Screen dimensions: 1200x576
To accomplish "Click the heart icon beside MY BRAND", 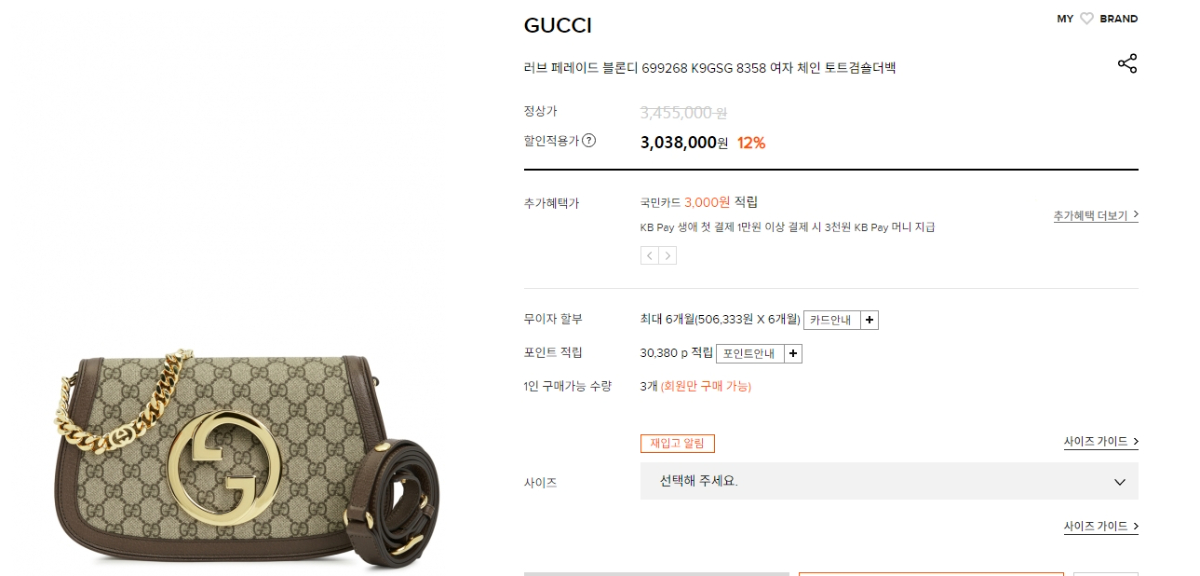I will [1087, 19].
